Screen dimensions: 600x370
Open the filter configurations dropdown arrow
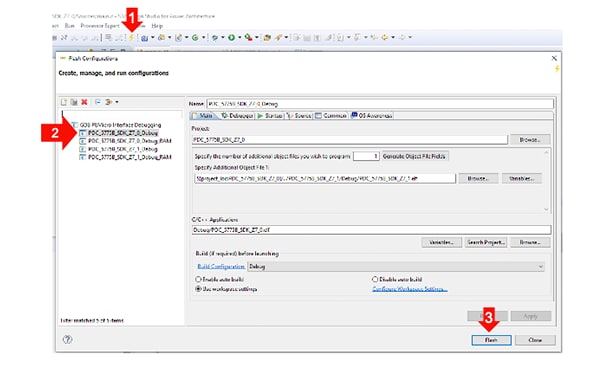click(x=117, y=102)
